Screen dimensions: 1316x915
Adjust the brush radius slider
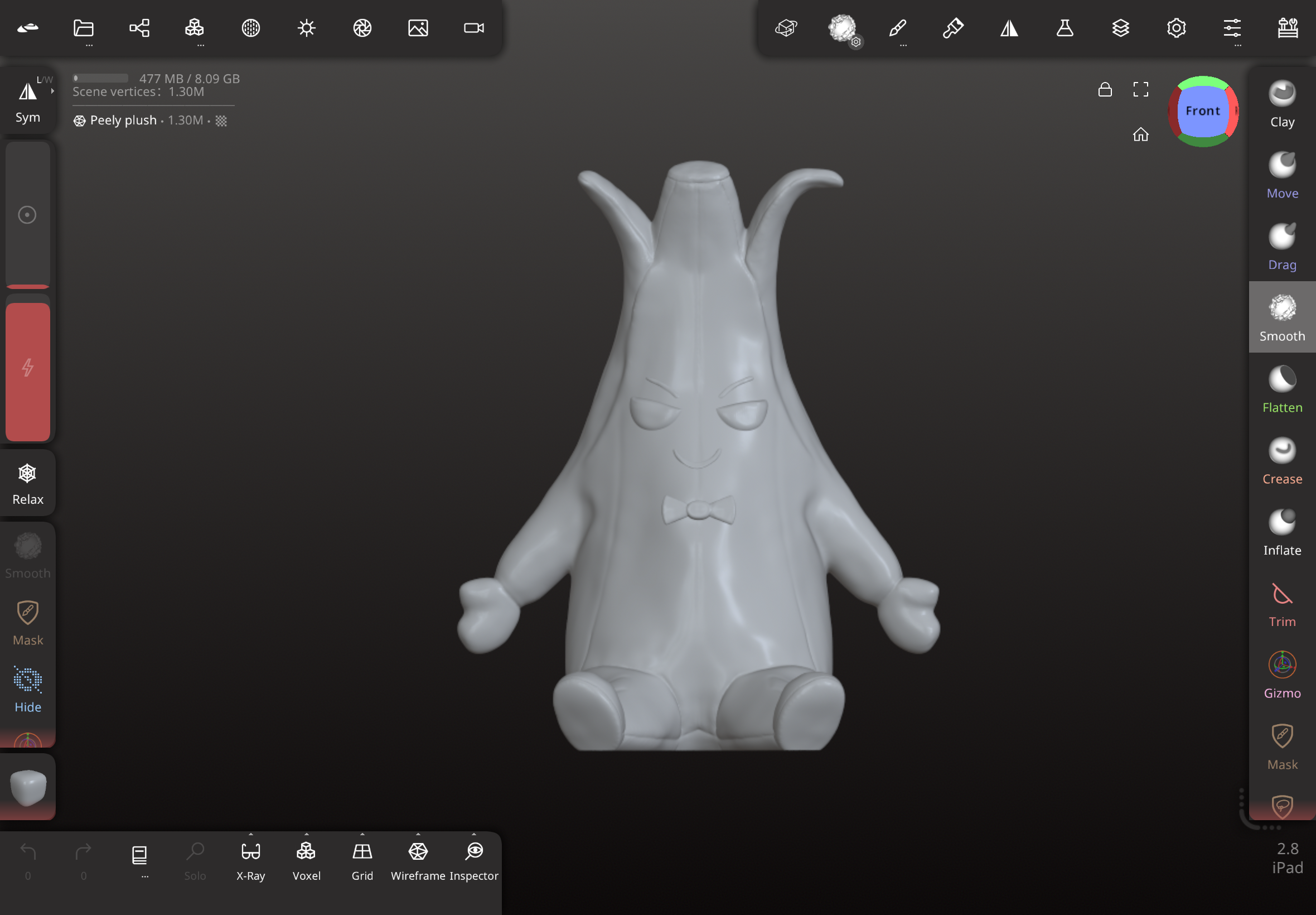[27, 214]
